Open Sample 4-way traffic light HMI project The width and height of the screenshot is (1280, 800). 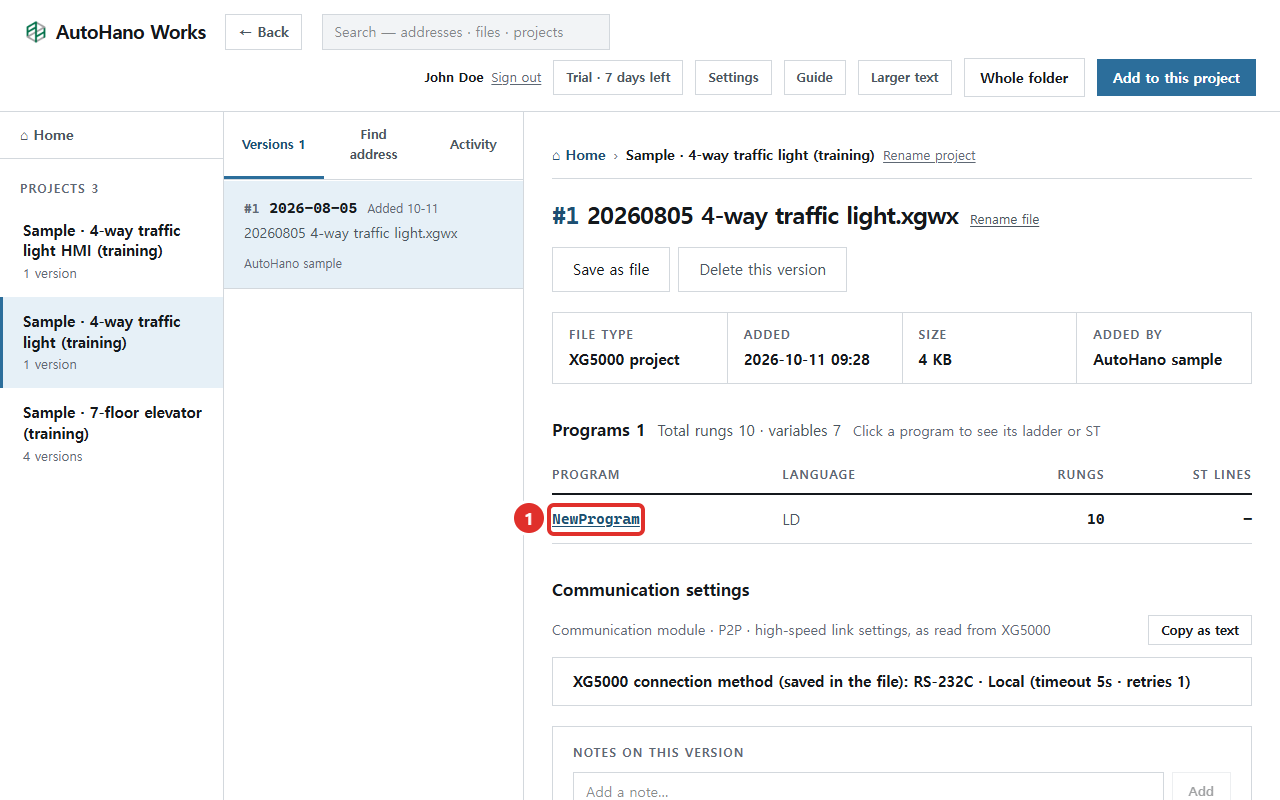click(111, 251)
